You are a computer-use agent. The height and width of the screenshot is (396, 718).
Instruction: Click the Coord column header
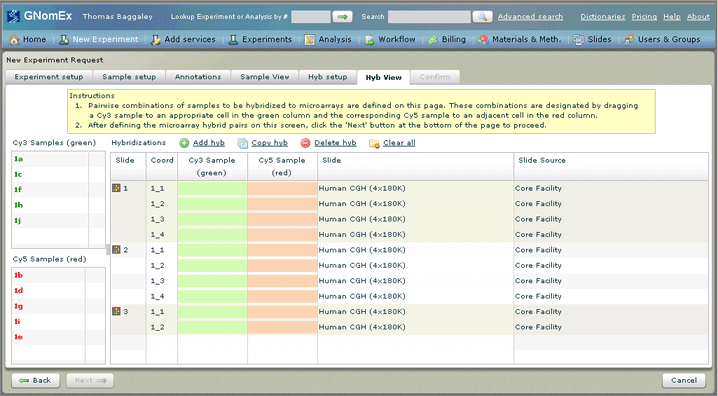click(162, 167)
